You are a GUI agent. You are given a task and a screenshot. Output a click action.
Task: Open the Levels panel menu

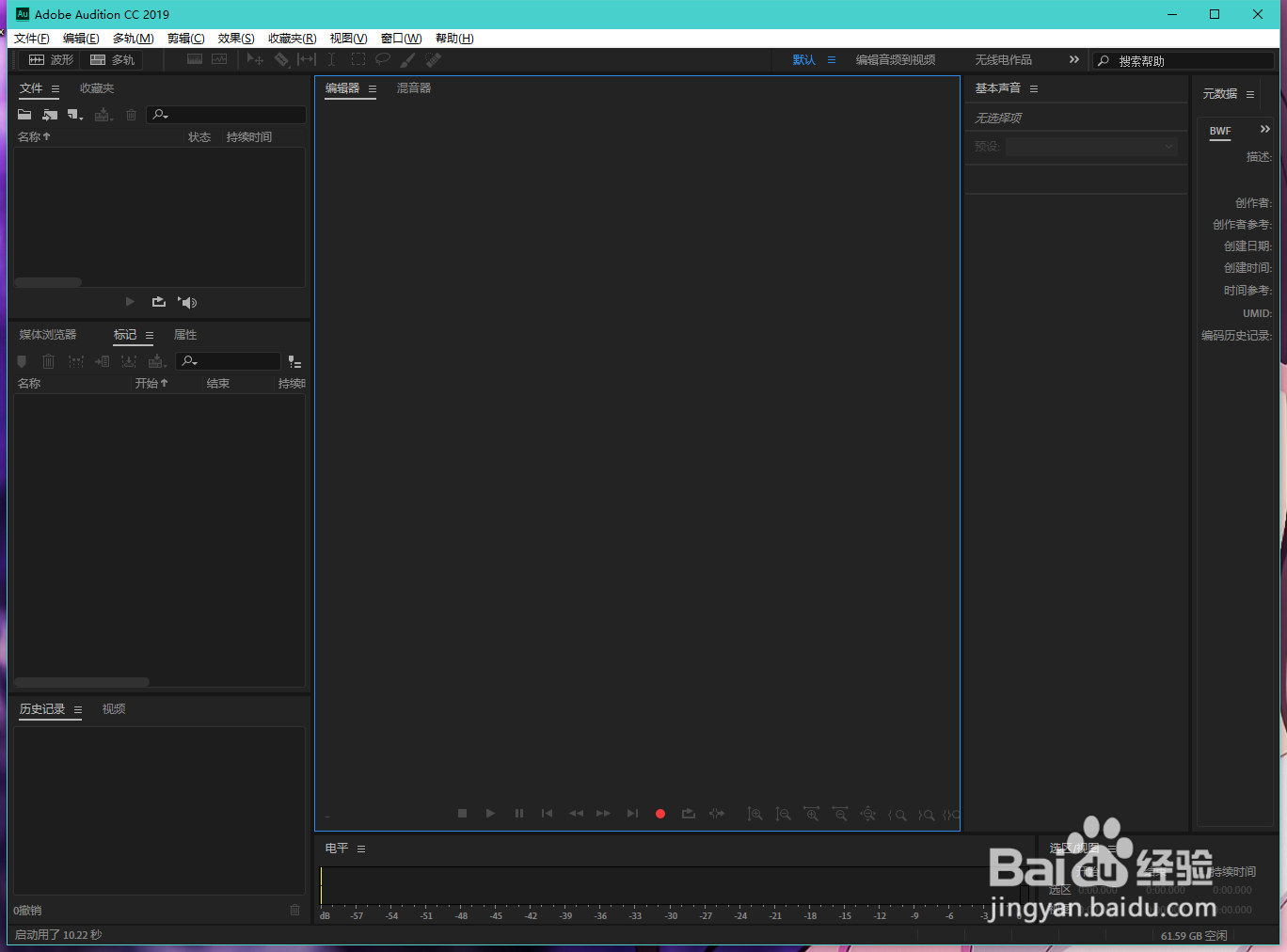(361, 849)
